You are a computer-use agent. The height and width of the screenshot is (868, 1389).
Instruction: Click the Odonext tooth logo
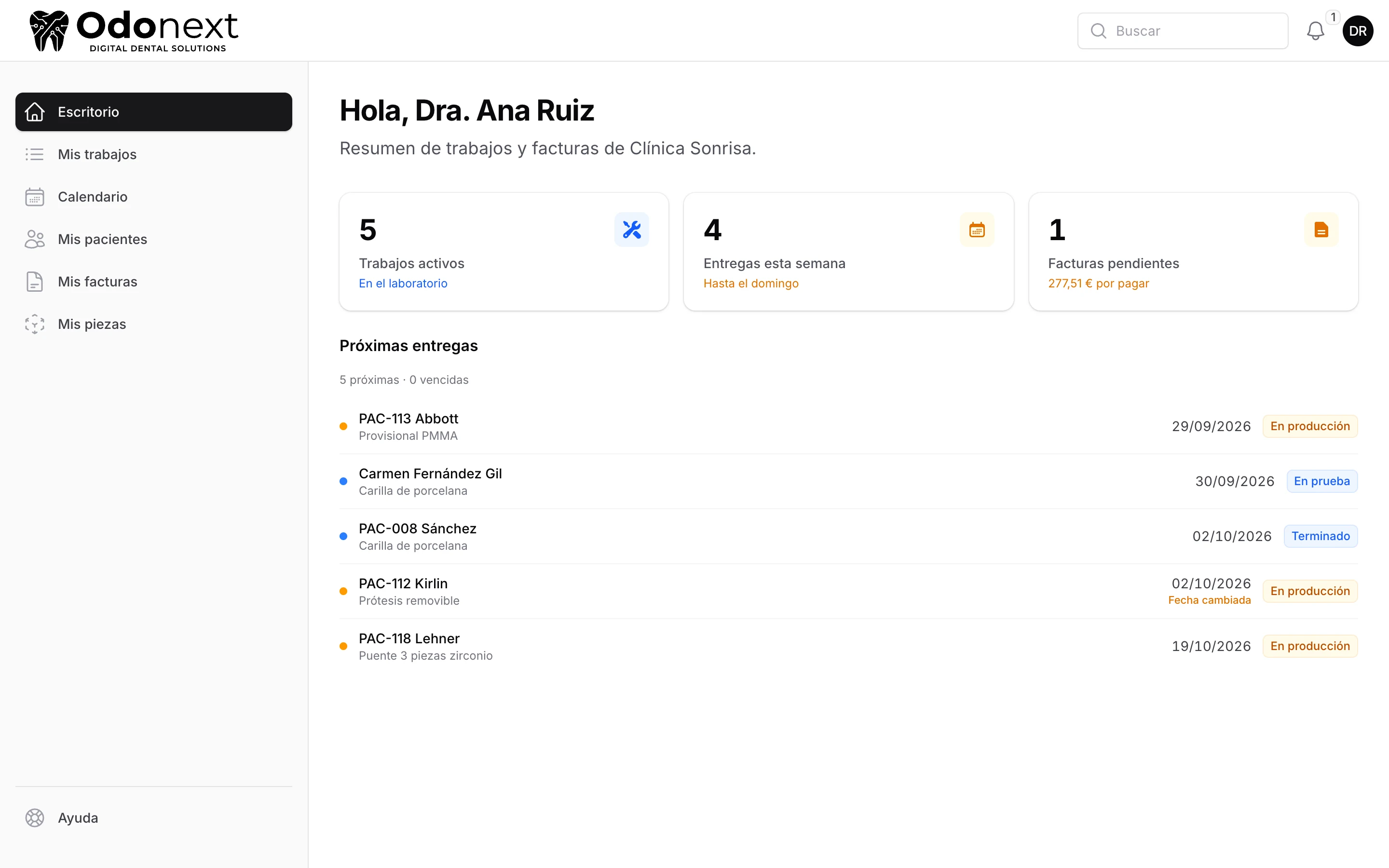click(49, 31)
